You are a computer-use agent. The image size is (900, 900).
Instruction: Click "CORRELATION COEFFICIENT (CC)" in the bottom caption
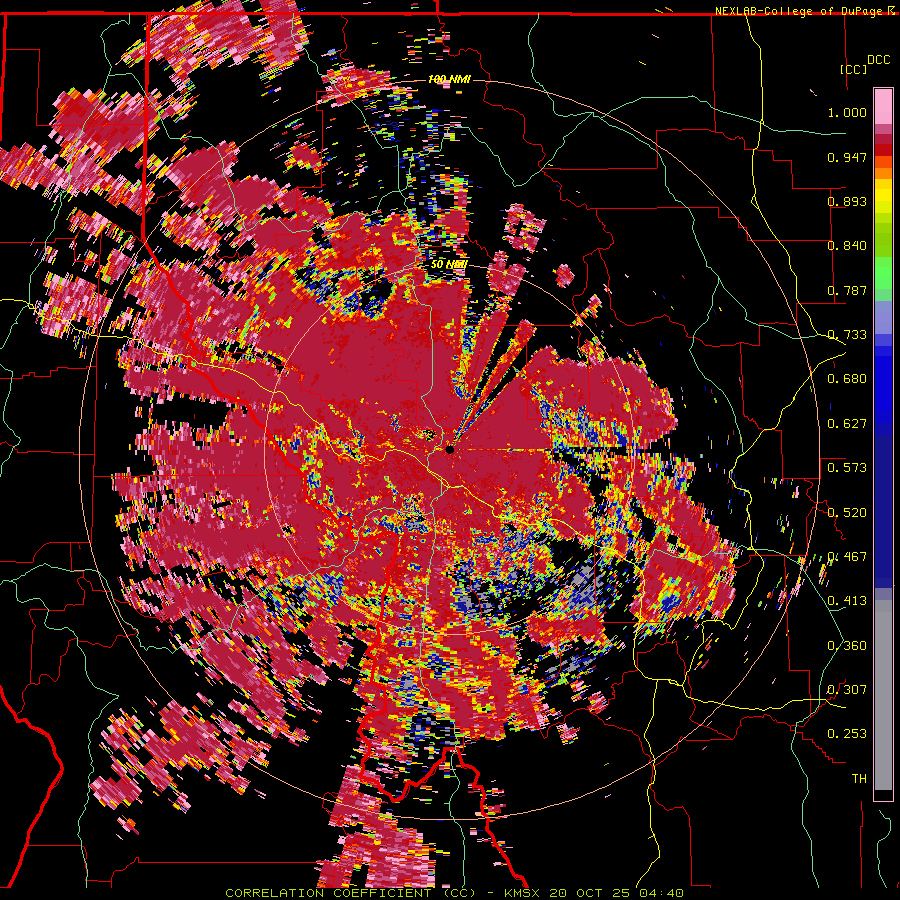350,893
